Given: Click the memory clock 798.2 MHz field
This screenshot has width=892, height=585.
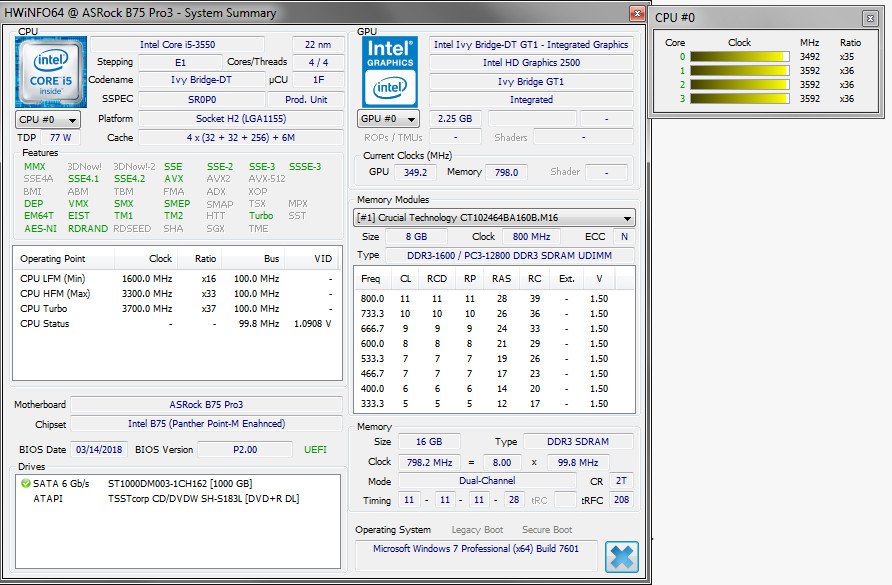Looking at the screenshot, I should [x=429, y=463].
